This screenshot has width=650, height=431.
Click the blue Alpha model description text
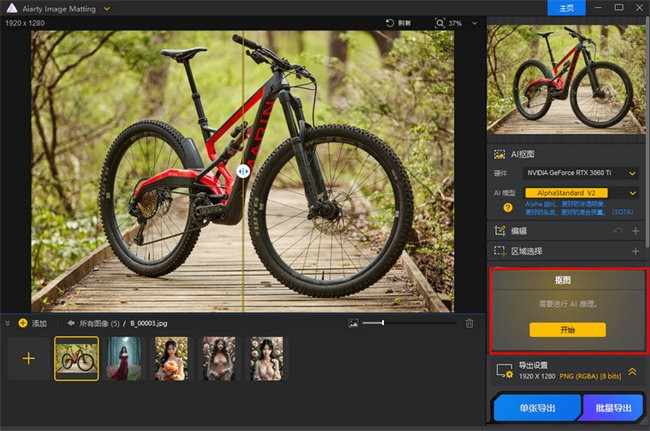[x=579, y=208]
